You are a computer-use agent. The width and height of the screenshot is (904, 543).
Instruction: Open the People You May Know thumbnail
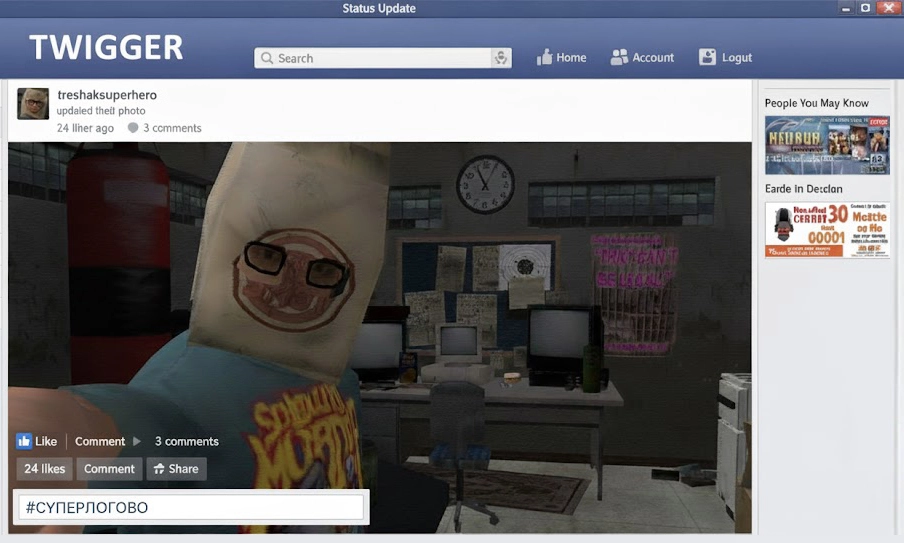(x=826, y=144)
